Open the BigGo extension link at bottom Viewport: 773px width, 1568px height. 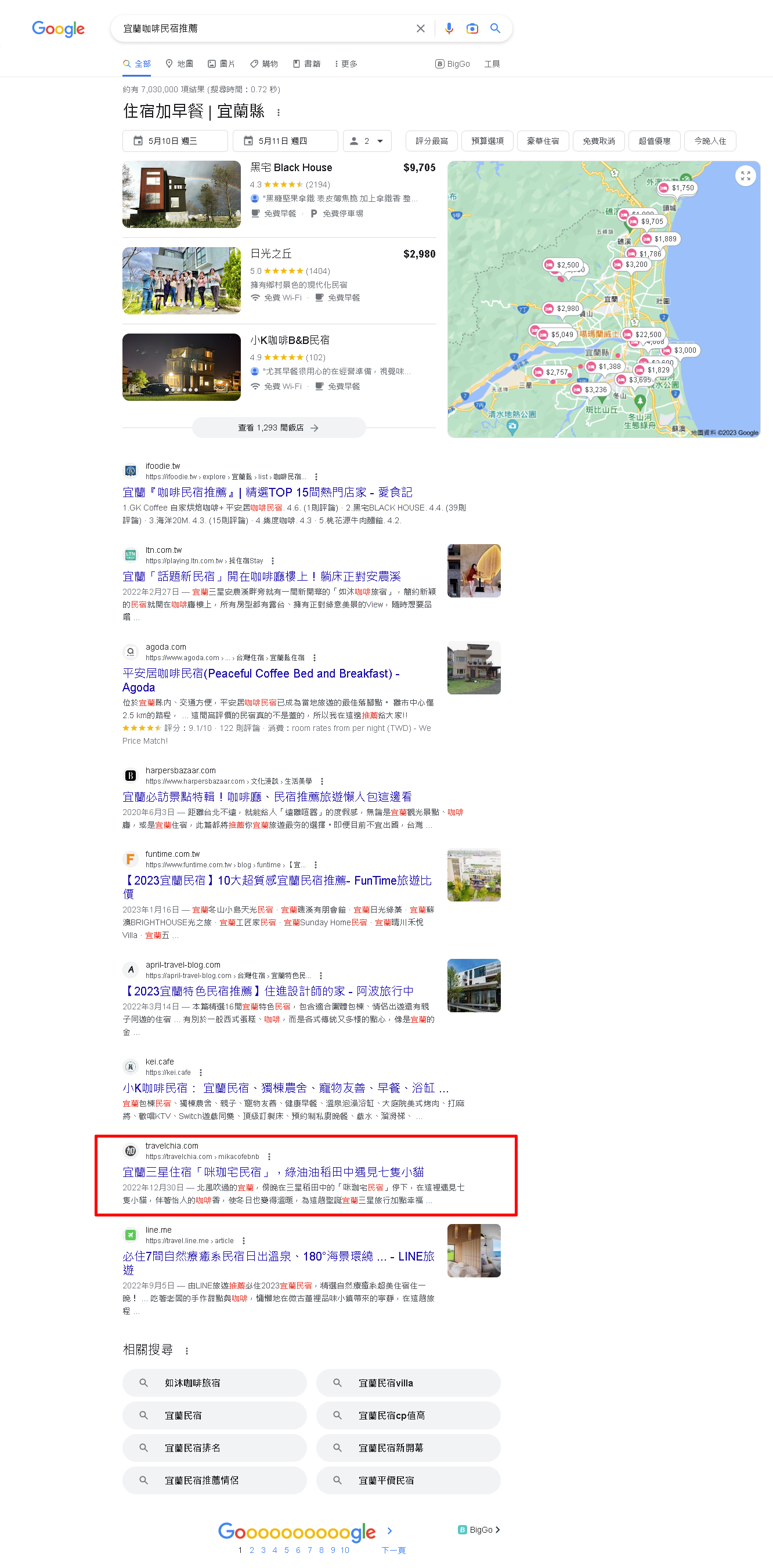(x=479, y=1530)
